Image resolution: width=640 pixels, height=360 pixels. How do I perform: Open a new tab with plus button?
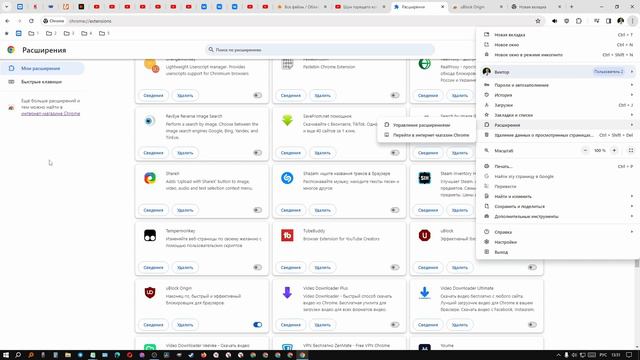click(571, 7)
